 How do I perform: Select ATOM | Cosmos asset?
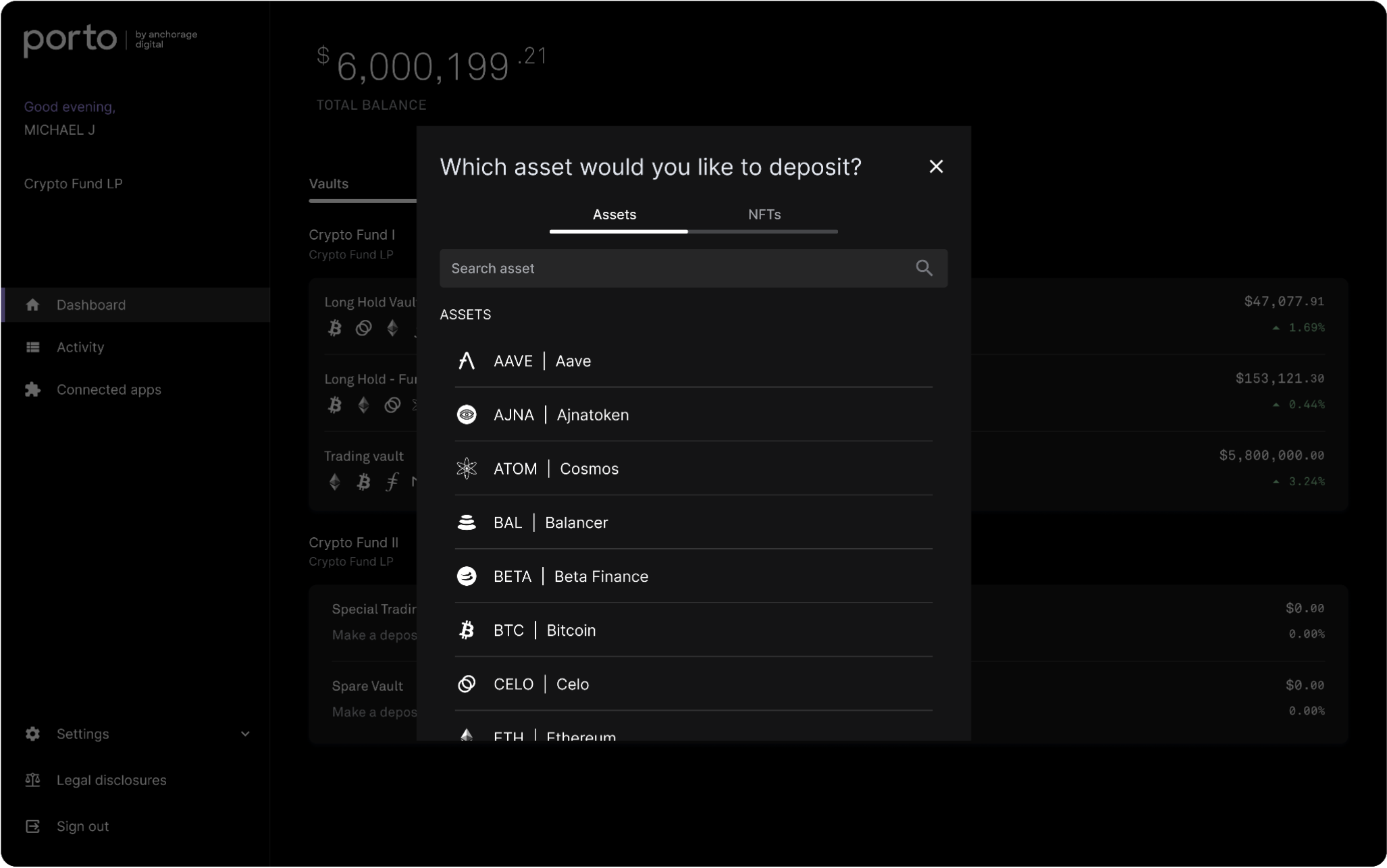pyautogui.click(x=693, y=468)
